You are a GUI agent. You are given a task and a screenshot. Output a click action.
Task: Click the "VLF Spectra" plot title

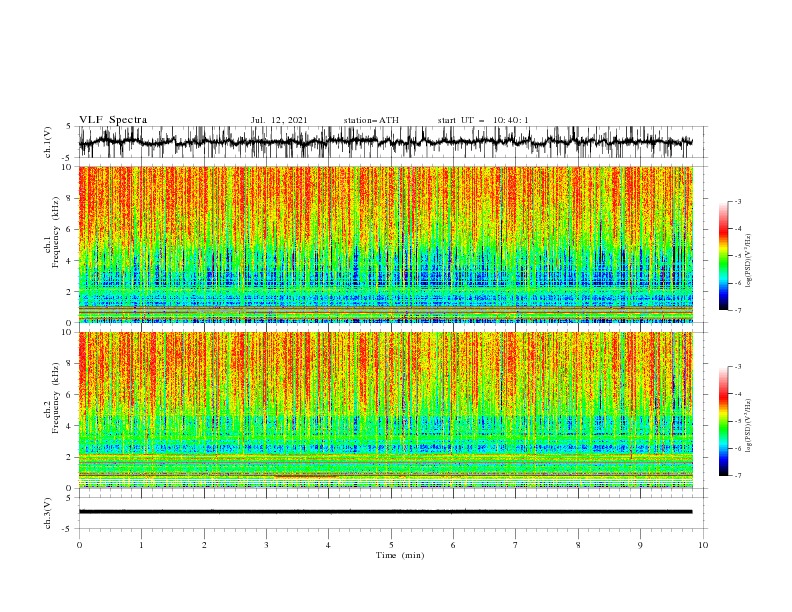point(113,120)
